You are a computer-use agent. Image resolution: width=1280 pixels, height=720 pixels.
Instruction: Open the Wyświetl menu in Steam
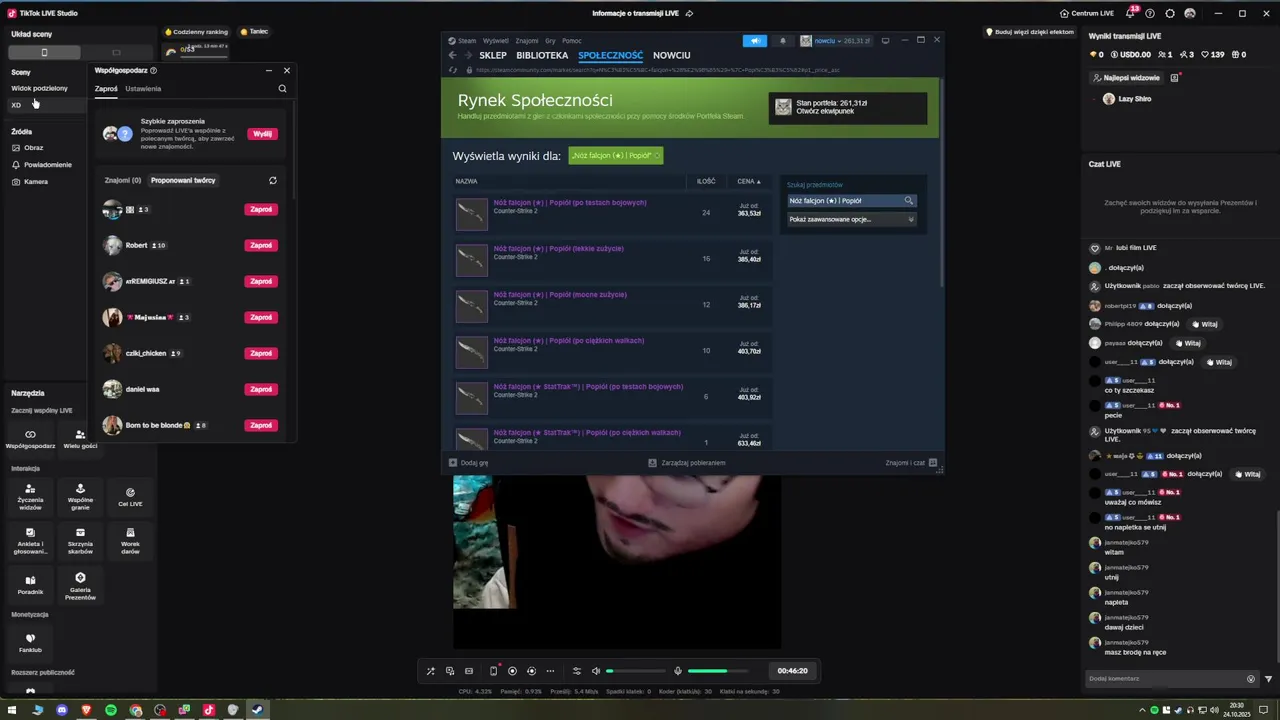point(496,41)
